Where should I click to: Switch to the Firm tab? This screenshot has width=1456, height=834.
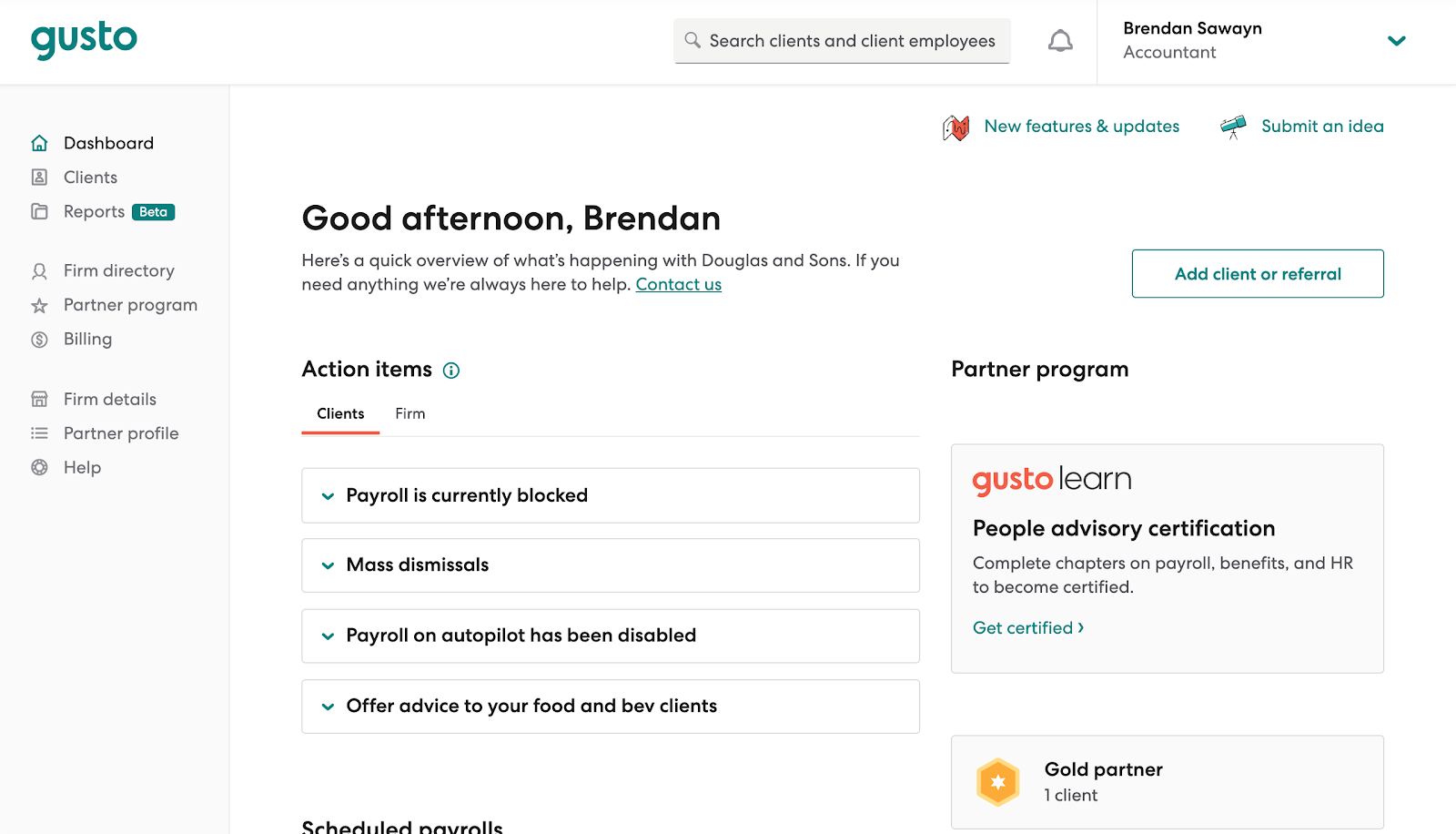pyautogui.click(x=410, y=414)
